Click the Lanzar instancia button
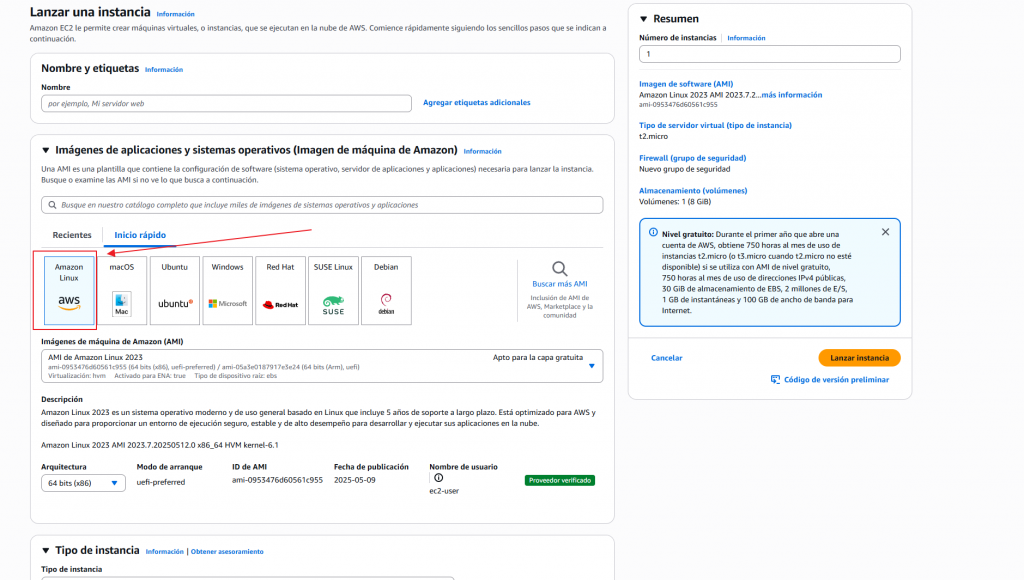The image size is (1024, 580). (x=859, y=358)
